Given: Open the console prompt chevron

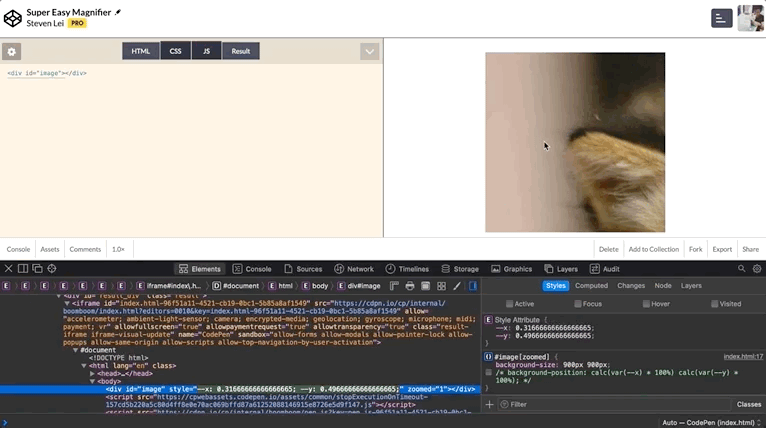Looking at the screenshot, I should point(5,423).
